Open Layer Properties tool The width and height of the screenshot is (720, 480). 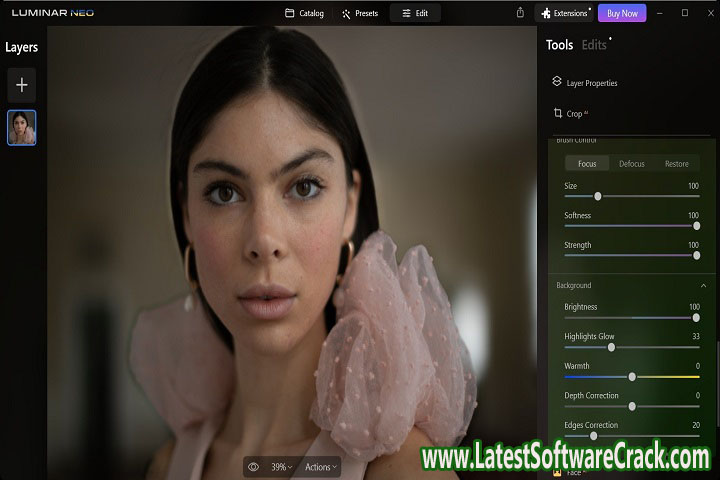click(x=585, y=83)
